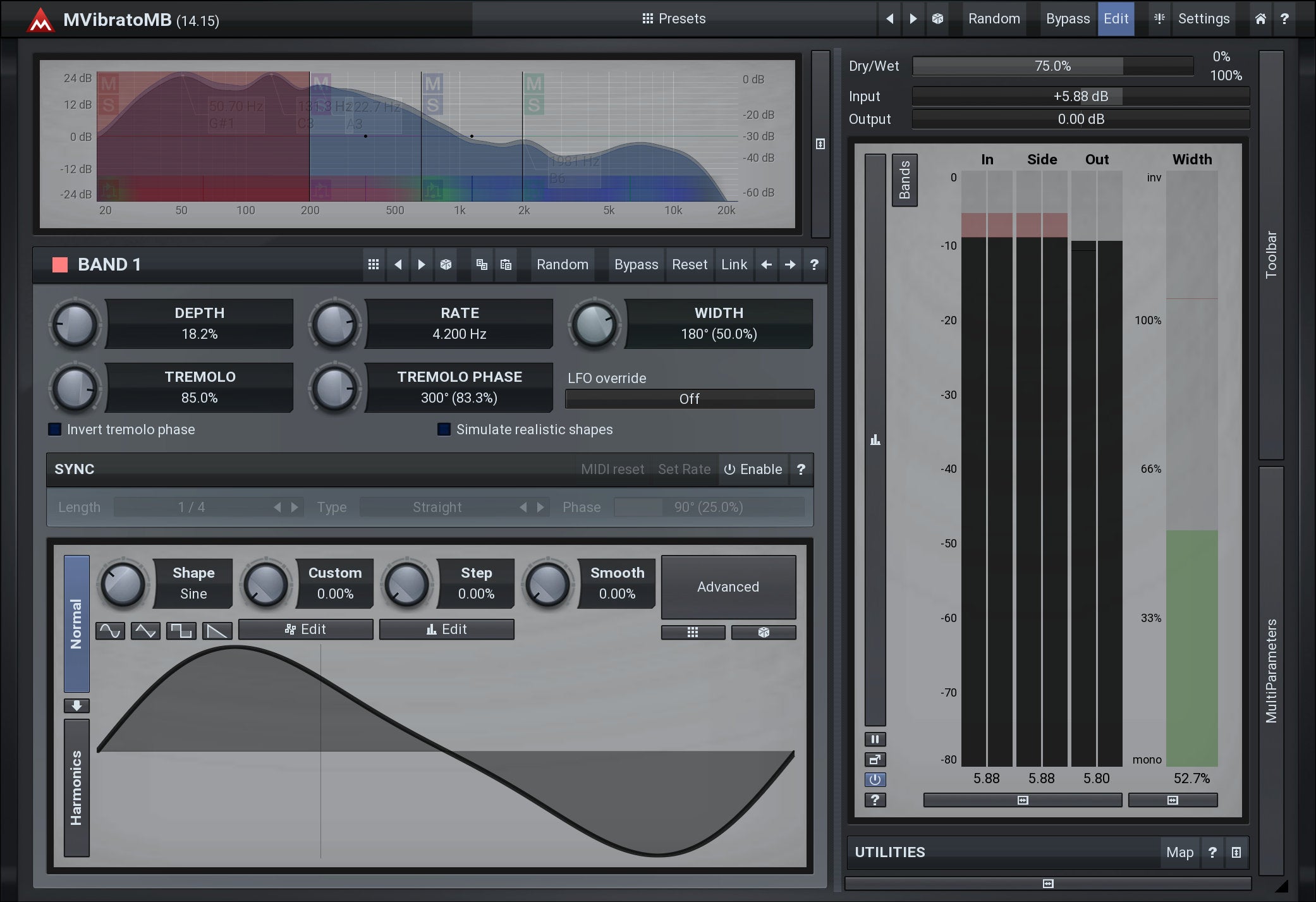
Task: Open the Advanced shape settings
Action: tap(728, 587)
